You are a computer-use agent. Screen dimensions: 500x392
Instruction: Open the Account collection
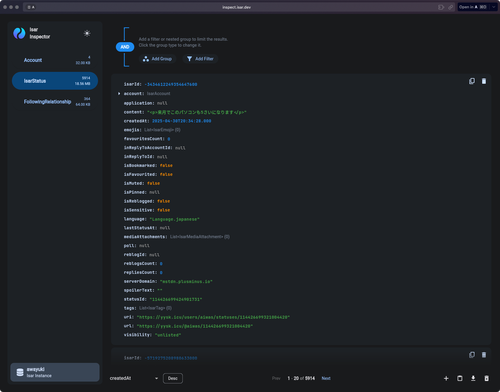pyautogui.click(x=55, y=60)
